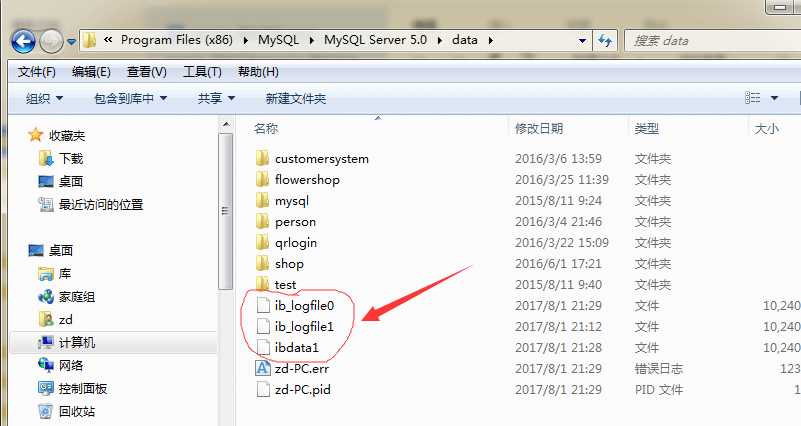Expand arrow after Program Files (x86) breadcrumb

tap(245, 40)
